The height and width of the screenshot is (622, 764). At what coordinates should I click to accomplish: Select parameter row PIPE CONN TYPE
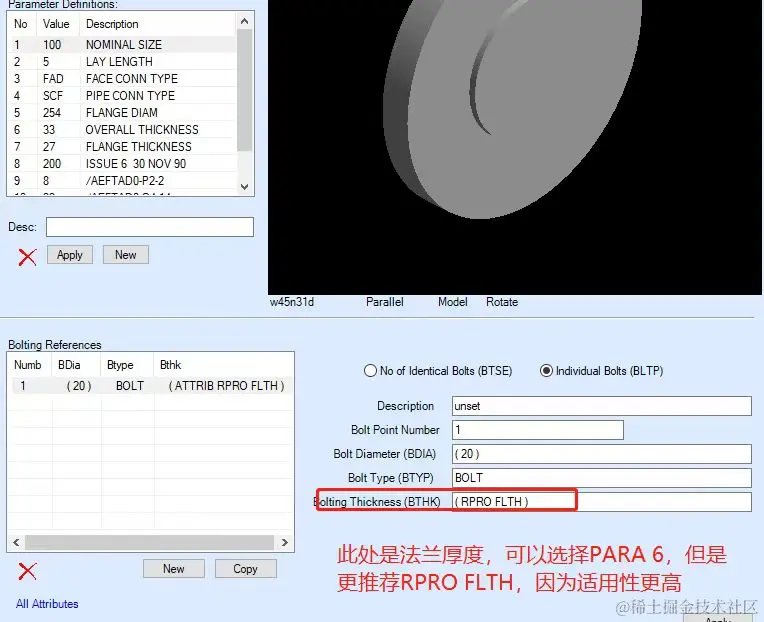[x=123, y=95]
